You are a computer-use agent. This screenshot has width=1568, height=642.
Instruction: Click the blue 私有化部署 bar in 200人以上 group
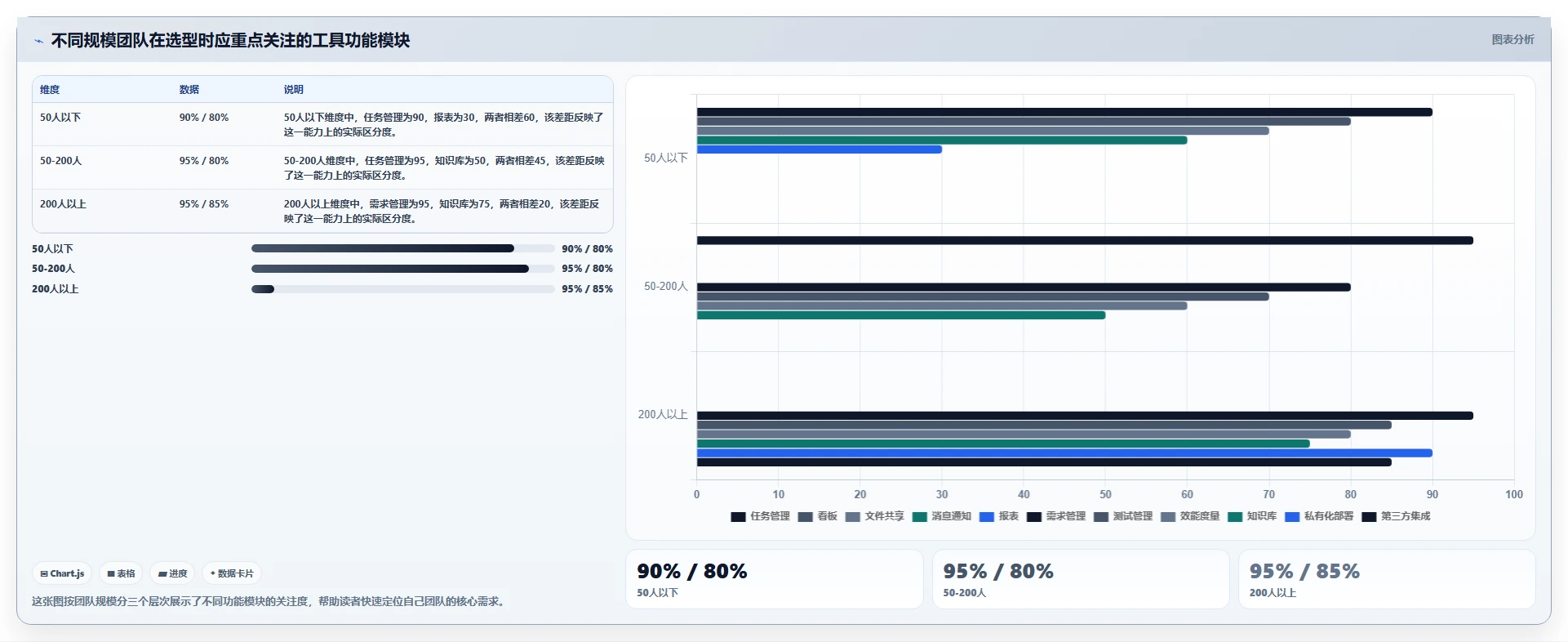click(1064, 453)
